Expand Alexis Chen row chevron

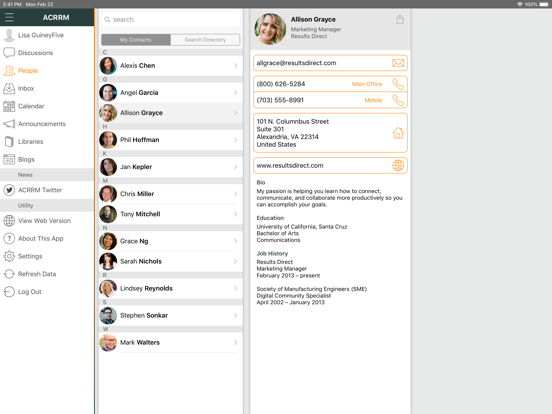235,65
